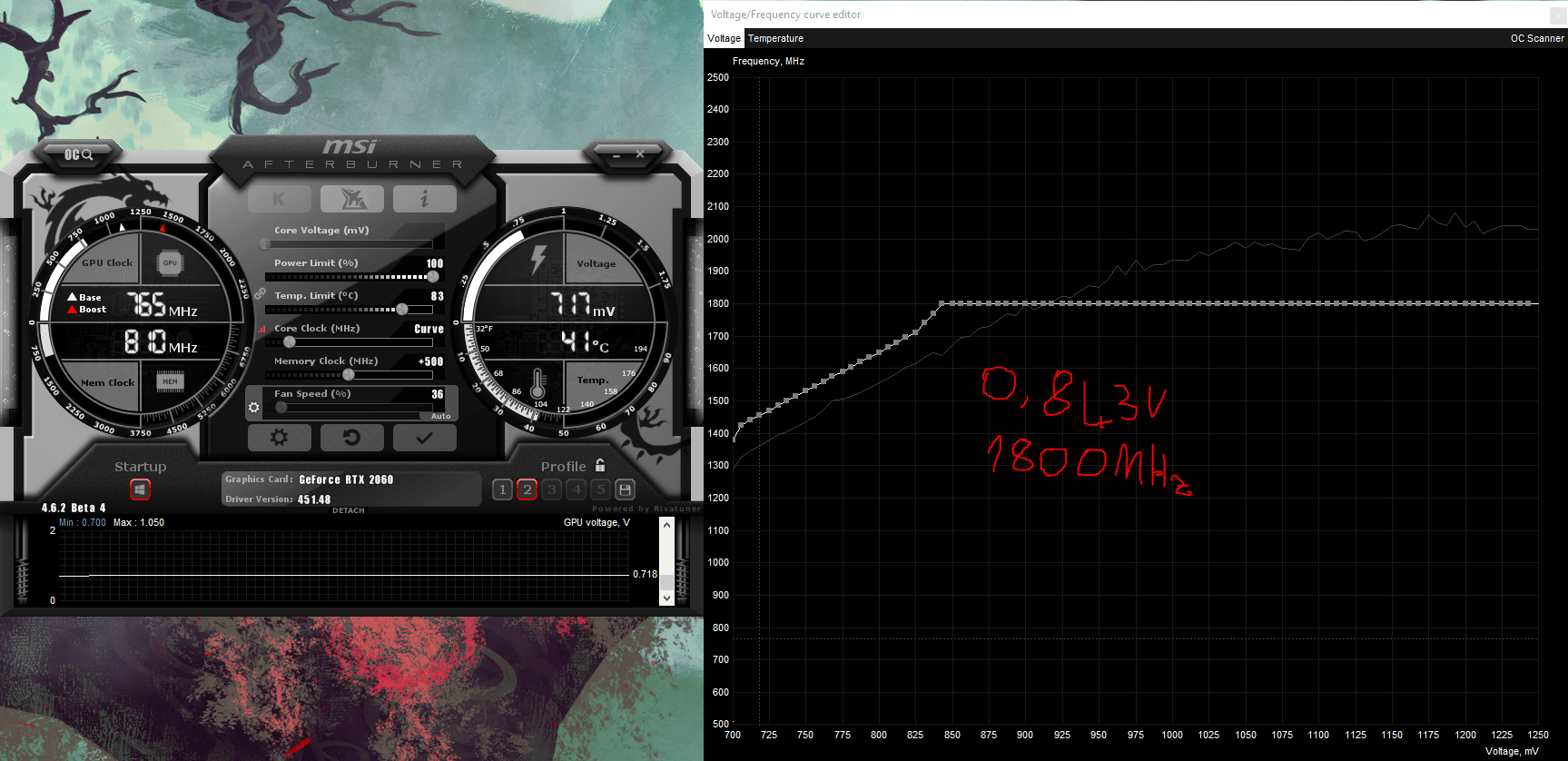Toggle the Startup Windows logo button

(x=140, y=489)
